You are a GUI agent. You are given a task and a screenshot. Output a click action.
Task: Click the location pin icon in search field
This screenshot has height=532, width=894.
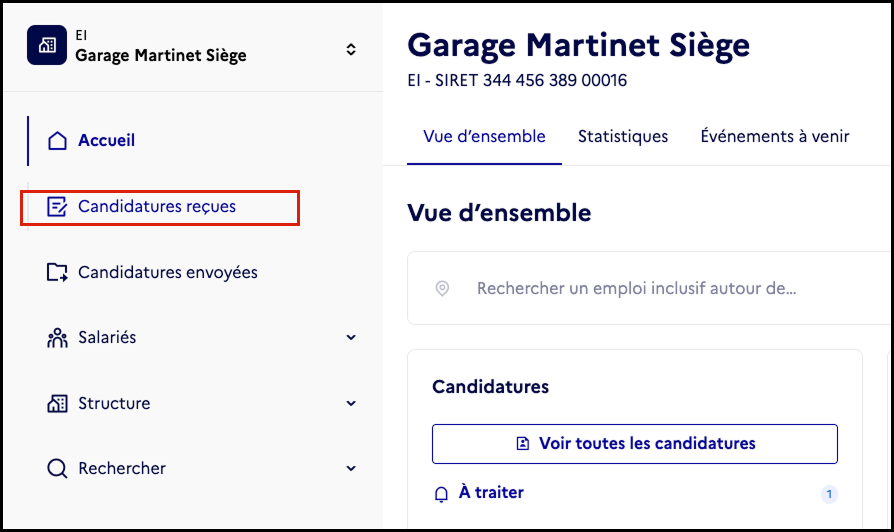coord(442,289)
